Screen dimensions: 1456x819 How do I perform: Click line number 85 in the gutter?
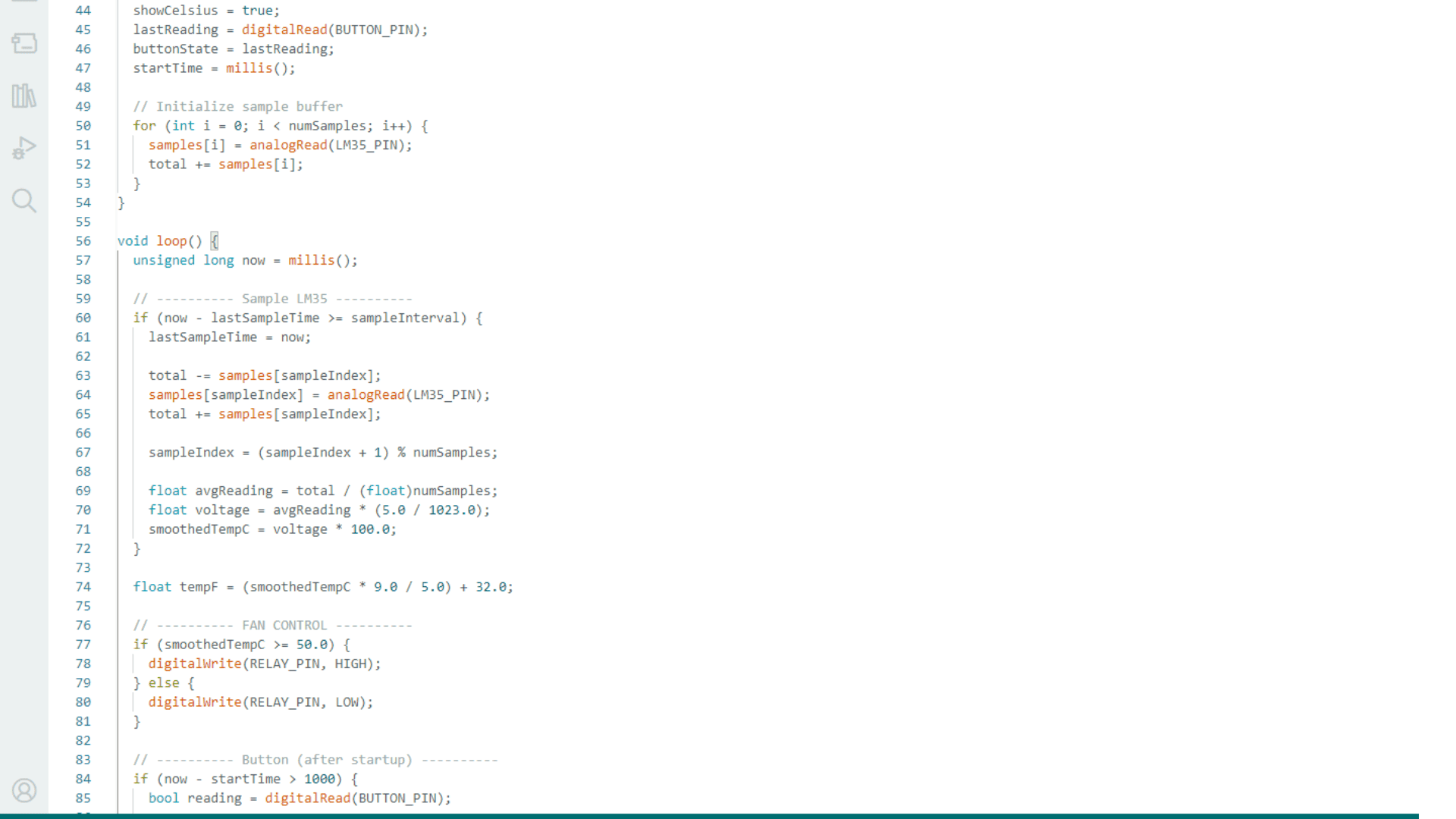click(x=83, y=799)
